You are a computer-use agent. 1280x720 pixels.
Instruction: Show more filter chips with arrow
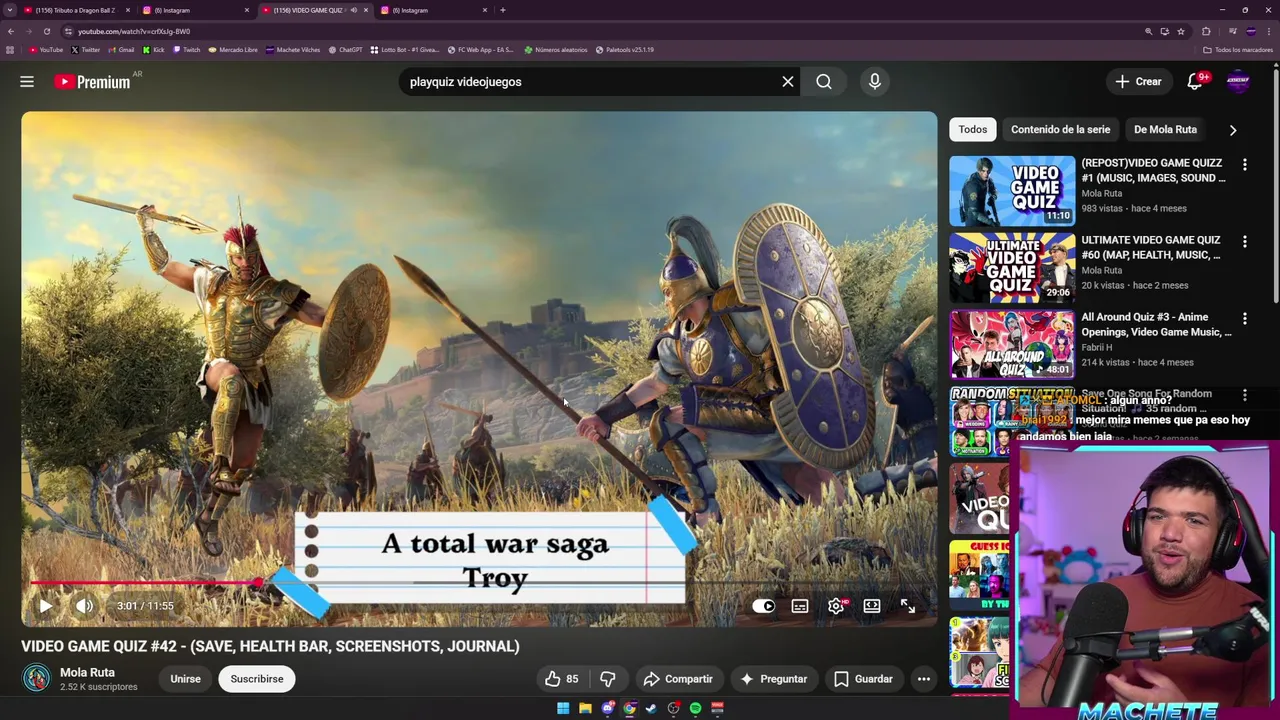click(x=1233, y=130)
